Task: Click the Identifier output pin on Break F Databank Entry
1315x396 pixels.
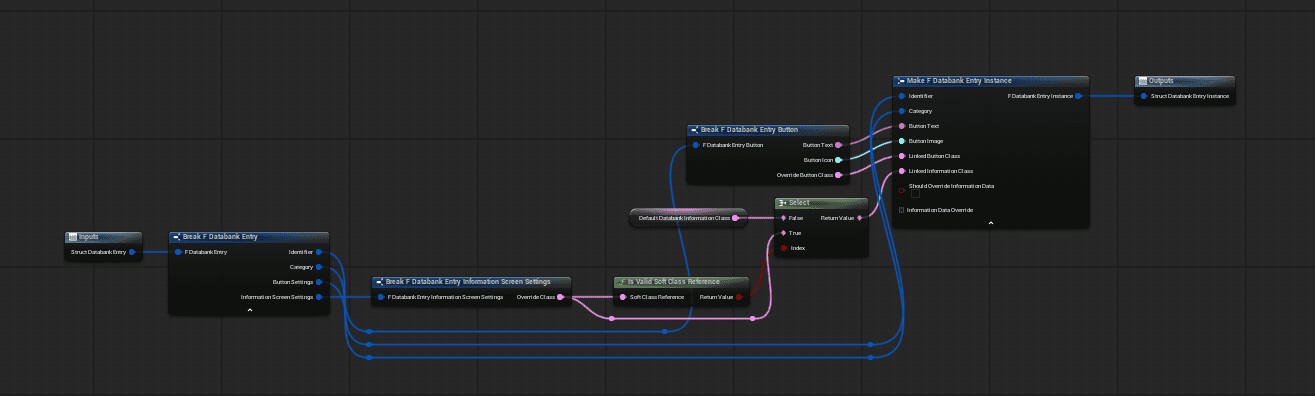Action: point(319,252)
